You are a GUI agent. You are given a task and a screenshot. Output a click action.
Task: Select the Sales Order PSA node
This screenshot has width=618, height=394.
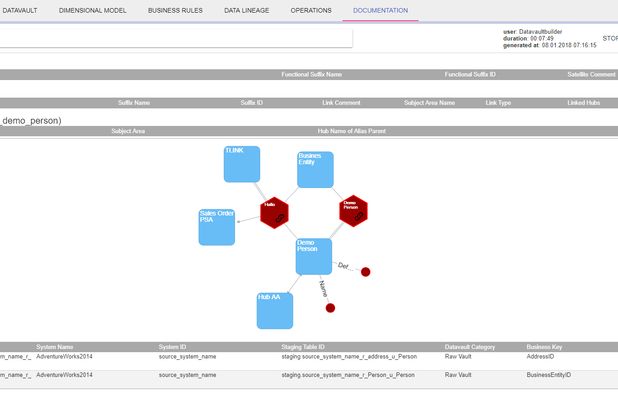pos(217,227)
